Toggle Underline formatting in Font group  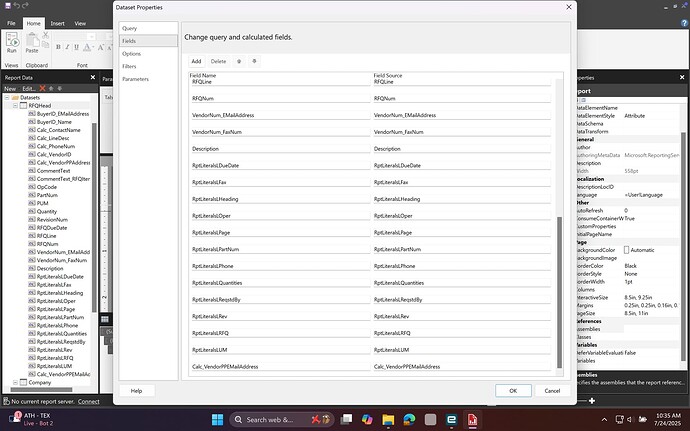pyautogui.click(x=76, y=47)
